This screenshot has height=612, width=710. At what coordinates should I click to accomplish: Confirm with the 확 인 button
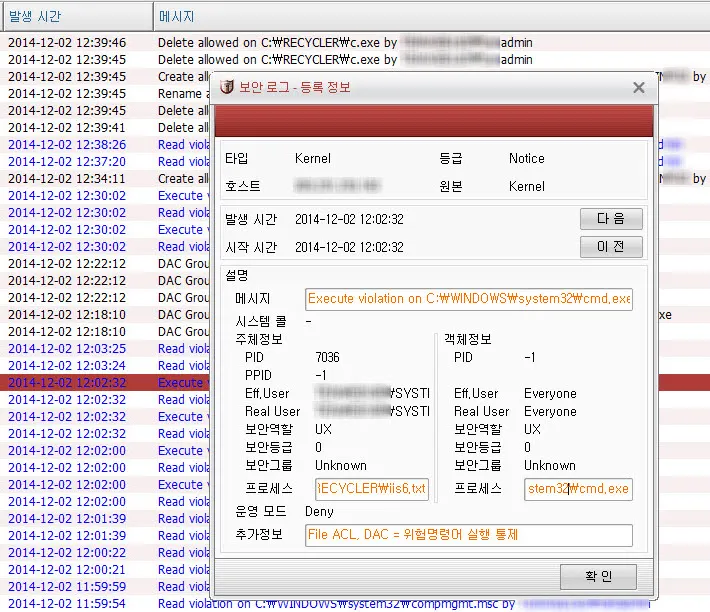(598, 576)
